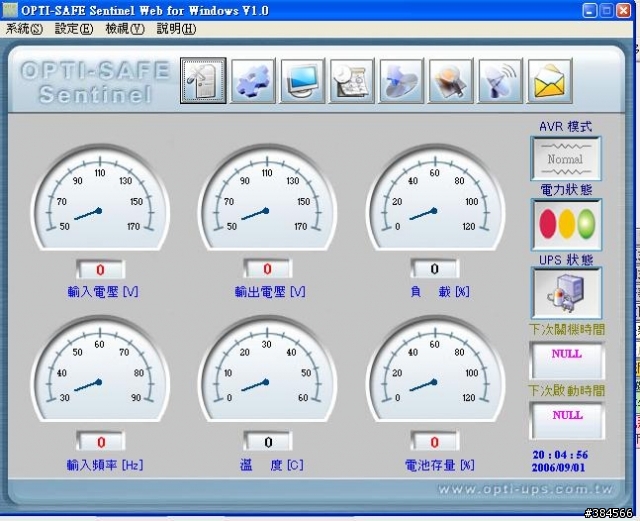Minimize the OPTI-SAFE Sentinel window
640x521 pixels.
point(589,11)
